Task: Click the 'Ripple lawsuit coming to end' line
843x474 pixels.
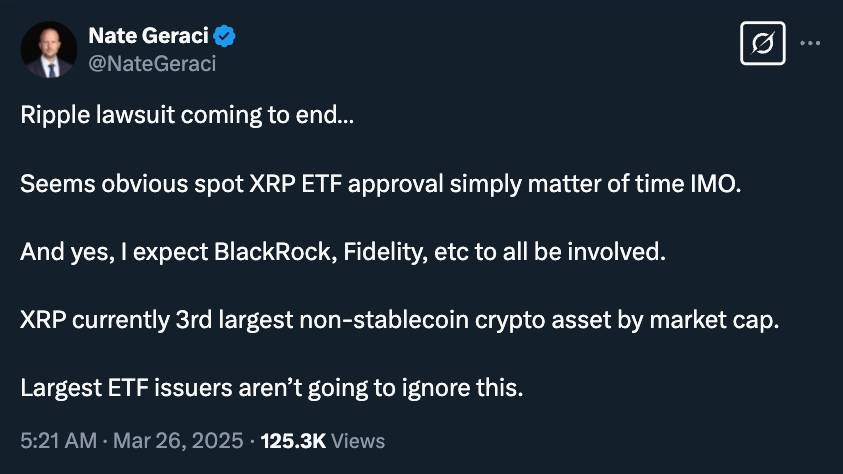Action: 187,115
